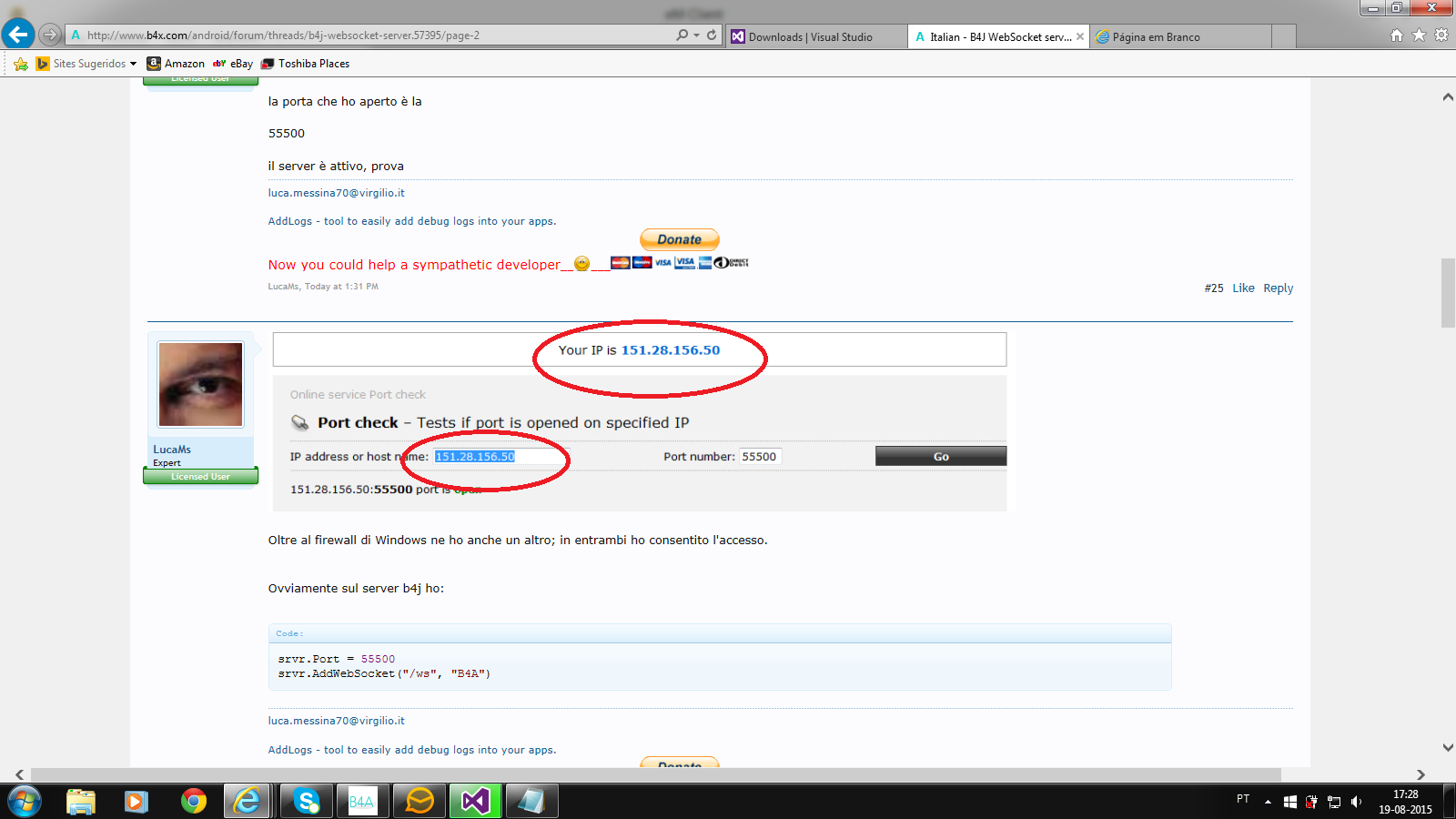Viewport: 1456px width, 819px height.
Task: Open the Amazon favorites link
Action: click(176, 64)
